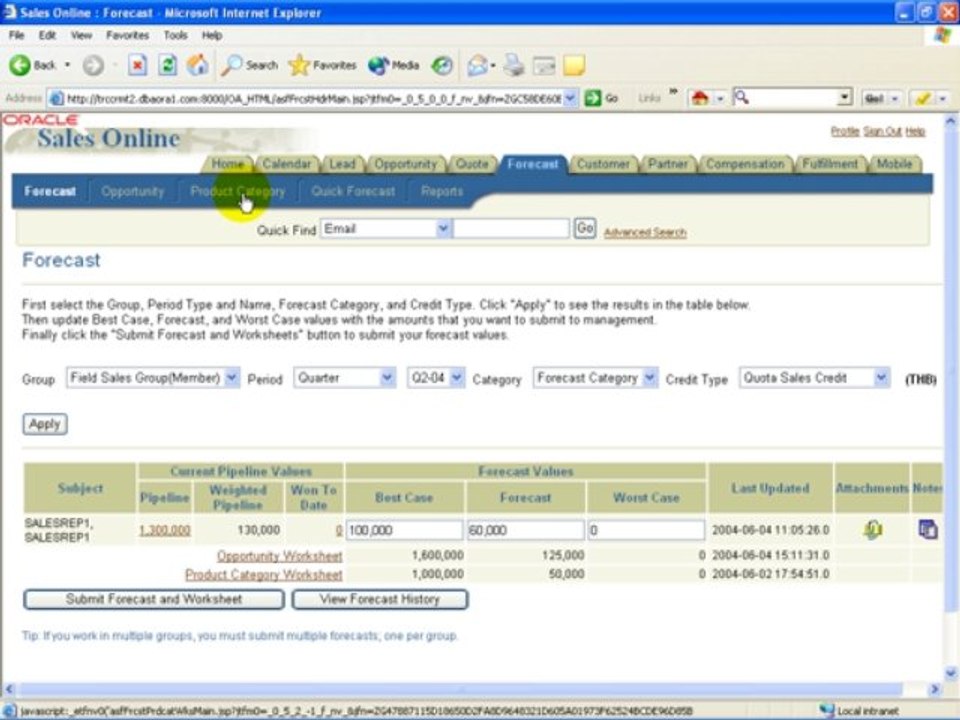This screenshot has height=720, width=960.
Task: Switch to the Opportunity main tab
Action: [405, 164]
